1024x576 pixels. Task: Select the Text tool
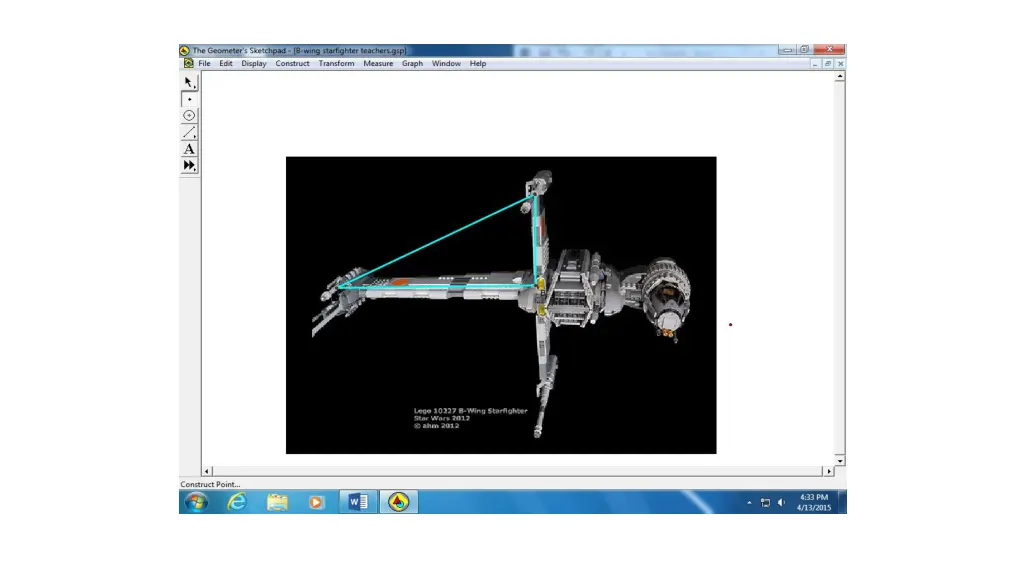(189, 149)
